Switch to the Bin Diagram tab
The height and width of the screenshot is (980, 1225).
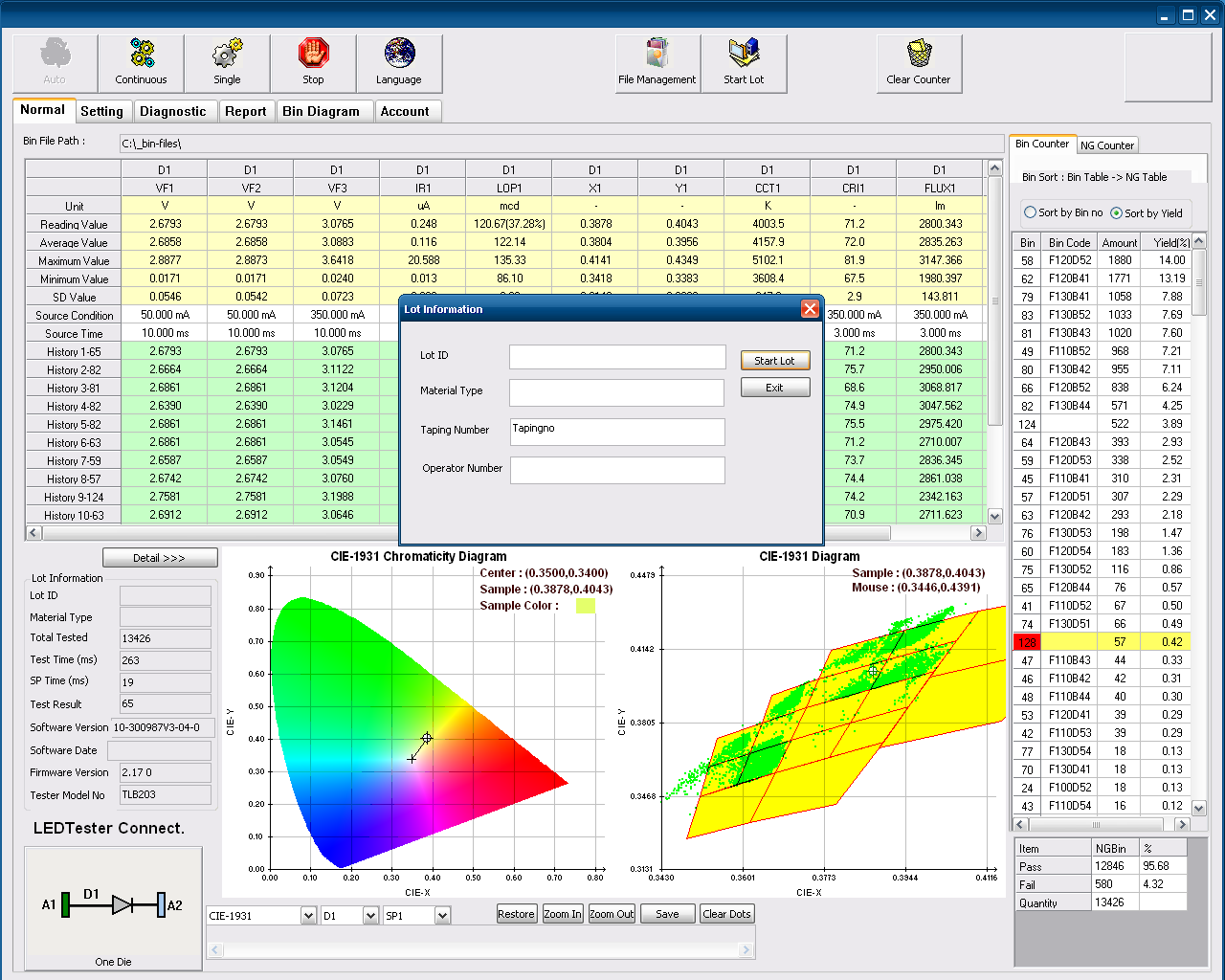point(321,111)
